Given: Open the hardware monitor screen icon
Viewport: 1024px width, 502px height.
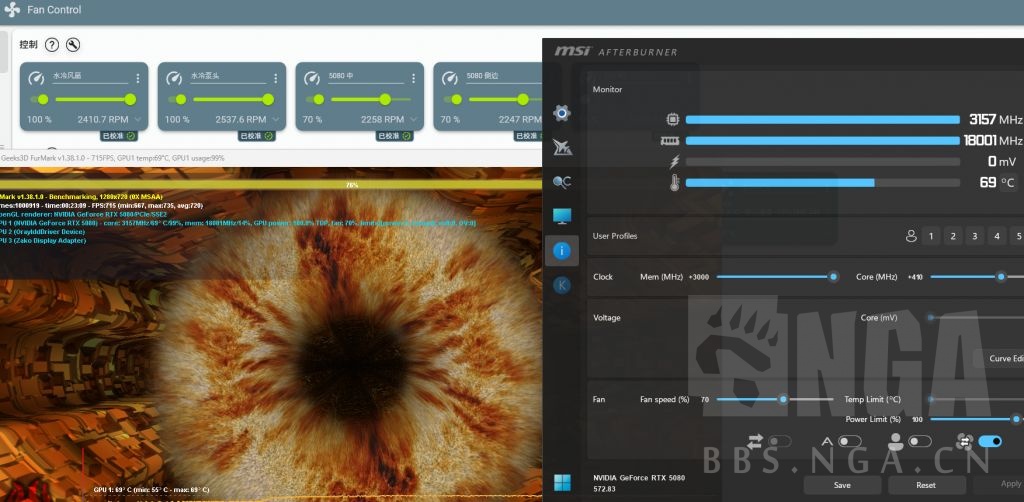Looking at the screenshot, I should pos(561,216).
